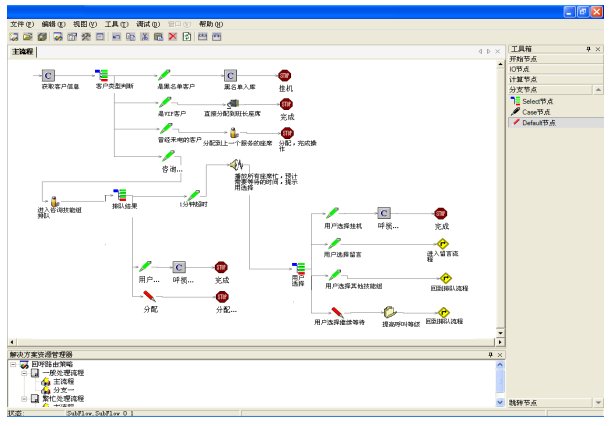614x426 pixels.
Task: Toggle pin on 解决方案资源管理器 panel
Action: (x=489, y=354)
